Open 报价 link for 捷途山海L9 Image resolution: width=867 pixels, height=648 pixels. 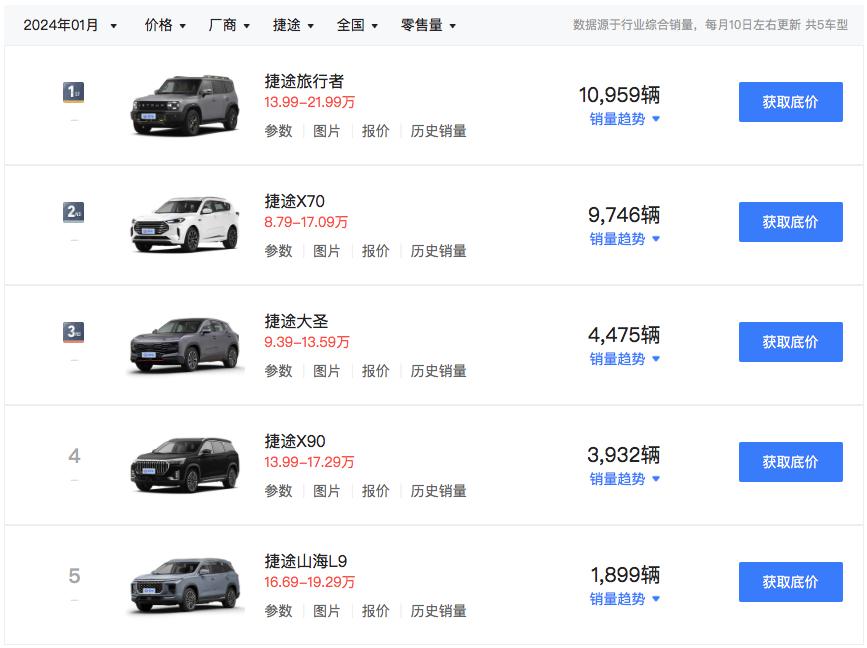(x=375, y=611)
